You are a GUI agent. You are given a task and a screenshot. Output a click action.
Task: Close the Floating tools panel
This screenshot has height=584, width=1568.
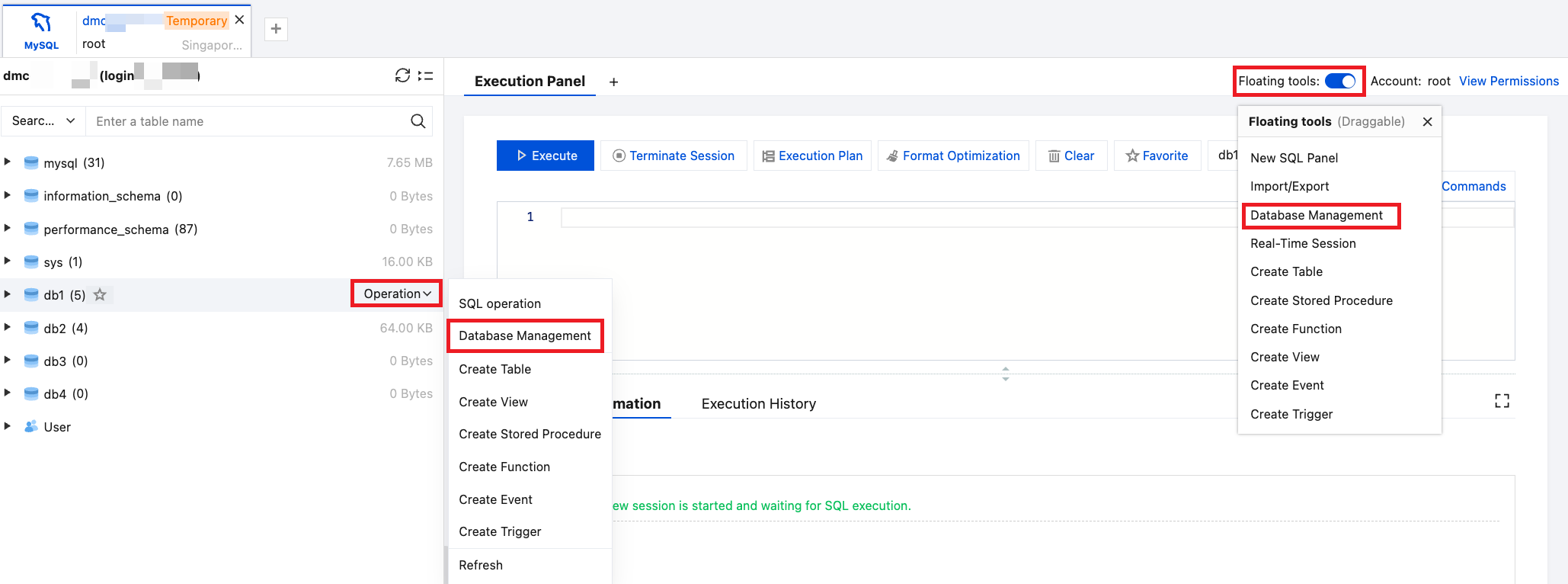pos(1427,122)
